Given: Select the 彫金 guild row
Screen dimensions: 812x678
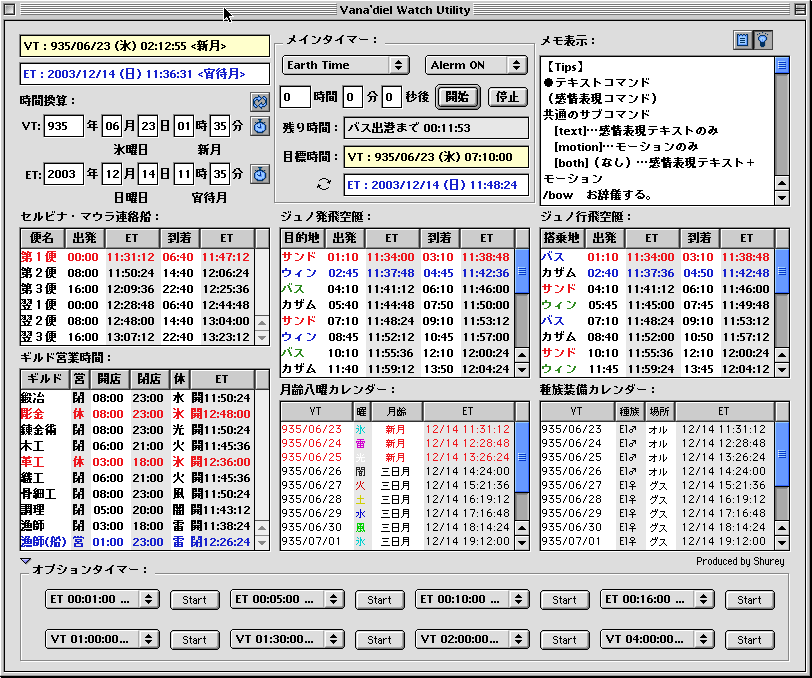Looking at the screenshot, I should pyautogui.click(x=138, y=414).
